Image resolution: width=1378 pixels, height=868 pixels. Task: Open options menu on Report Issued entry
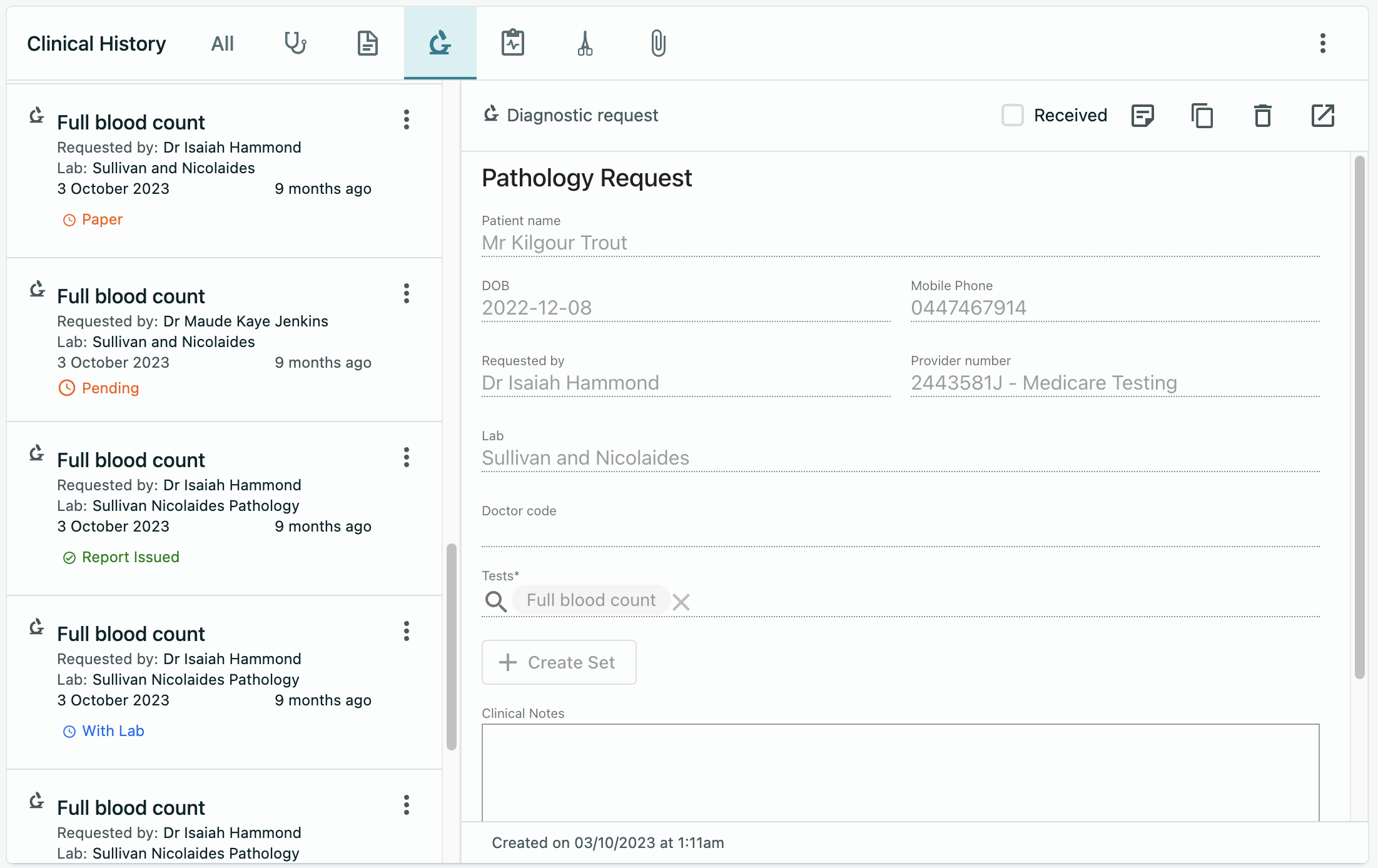coord(407,457)
